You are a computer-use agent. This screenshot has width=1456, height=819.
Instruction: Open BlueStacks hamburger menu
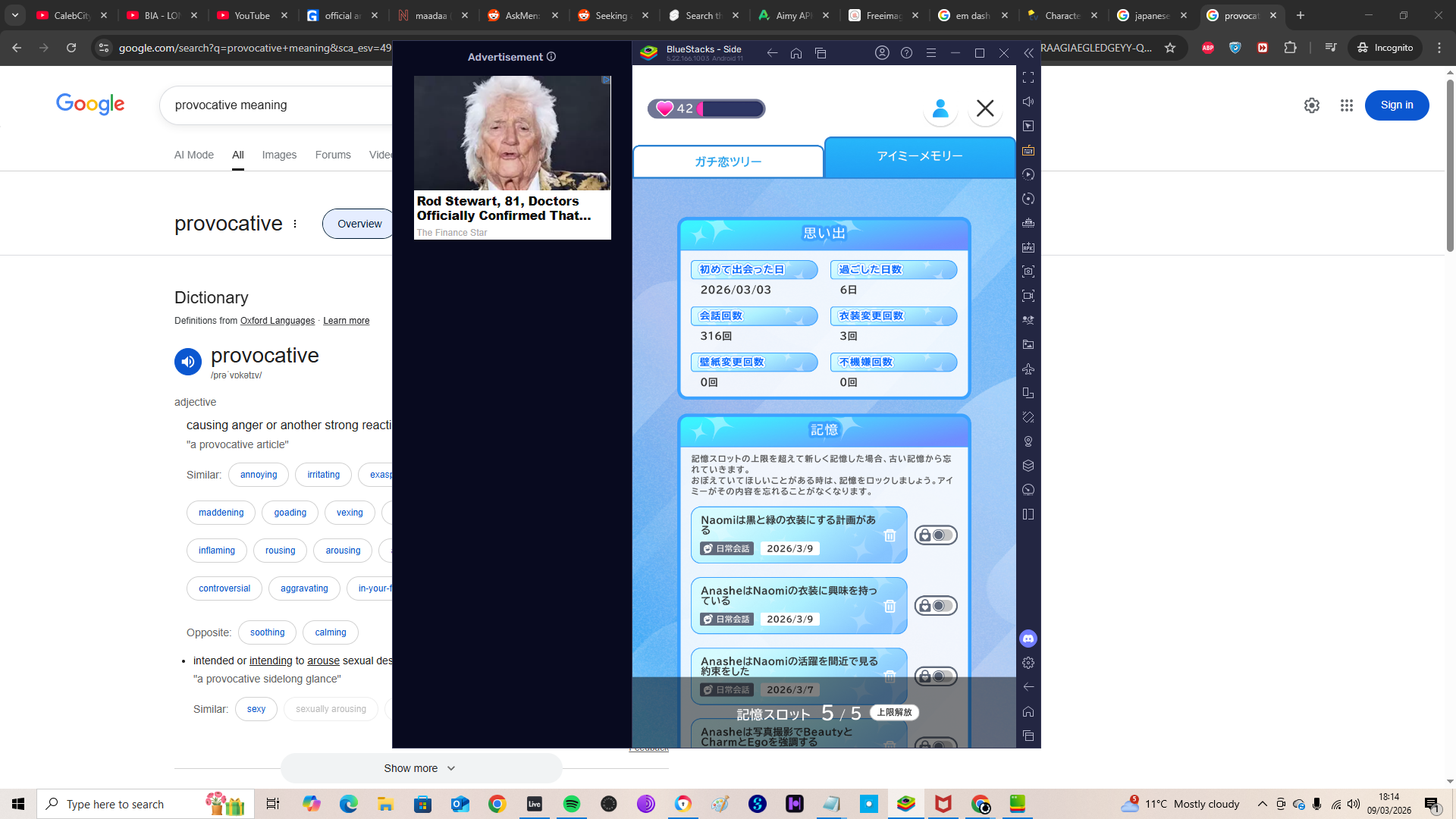pos(931,53)
